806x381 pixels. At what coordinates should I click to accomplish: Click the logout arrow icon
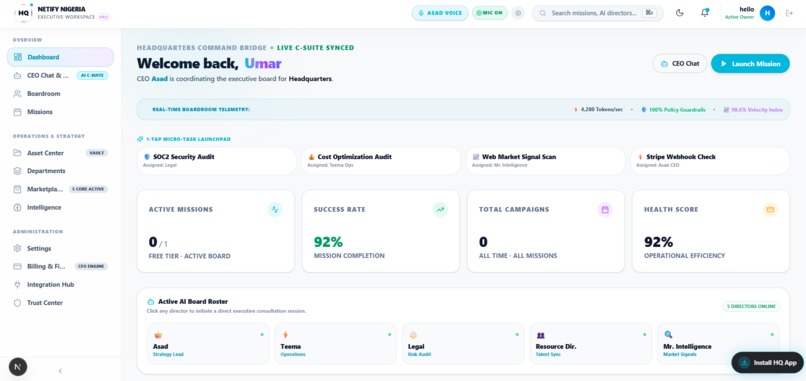(x=790, y=13)
